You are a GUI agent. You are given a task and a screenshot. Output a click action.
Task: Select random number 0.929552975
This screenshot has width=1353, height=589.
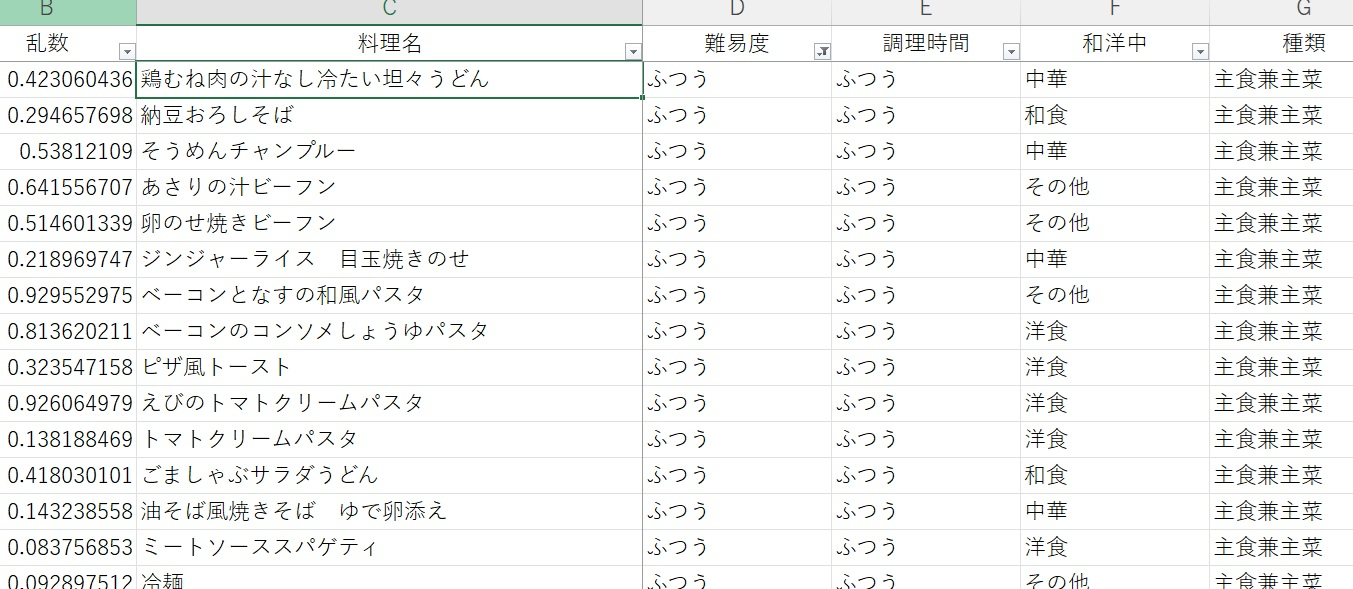68,296
